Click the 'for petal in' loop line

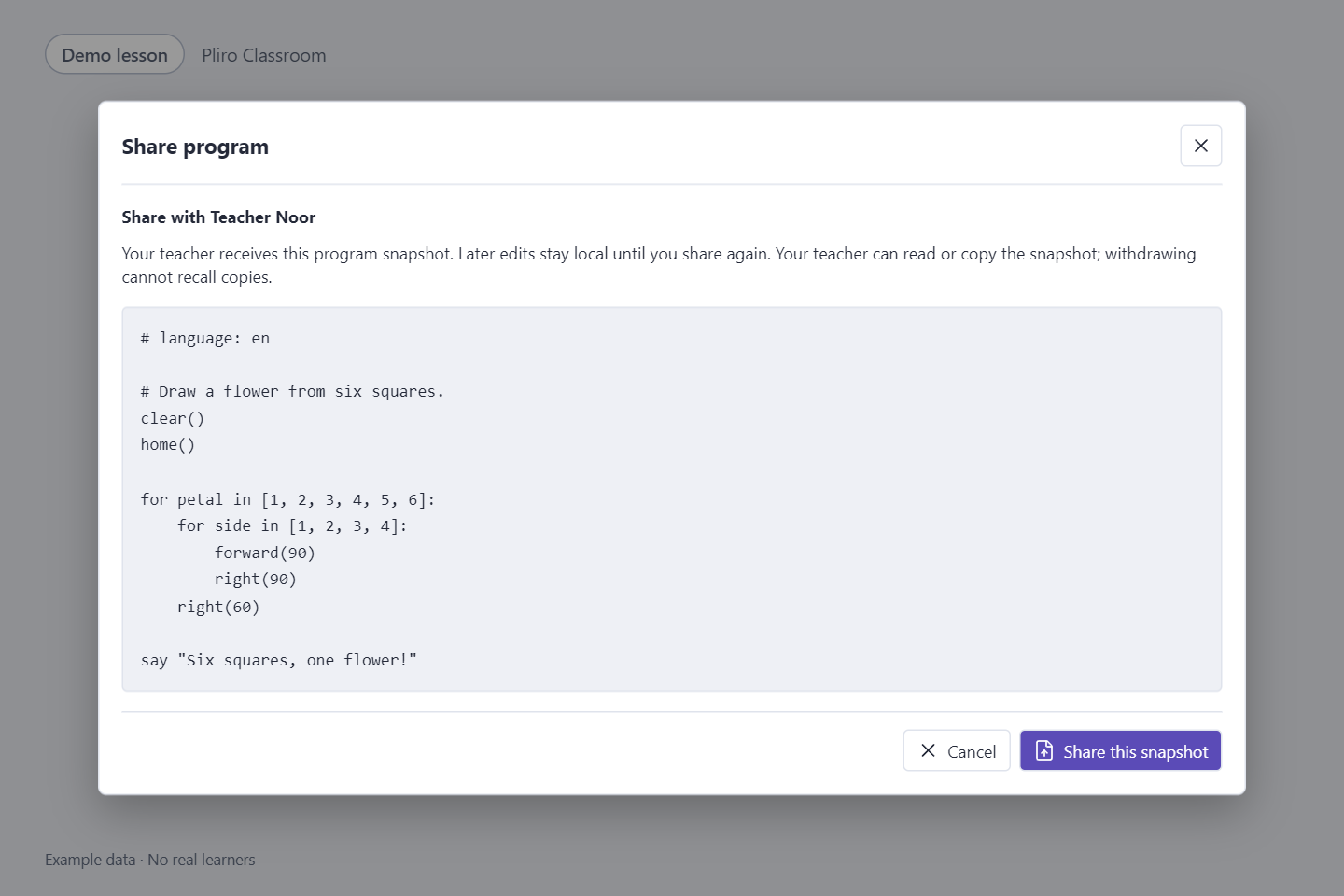(x=287, y=499)
